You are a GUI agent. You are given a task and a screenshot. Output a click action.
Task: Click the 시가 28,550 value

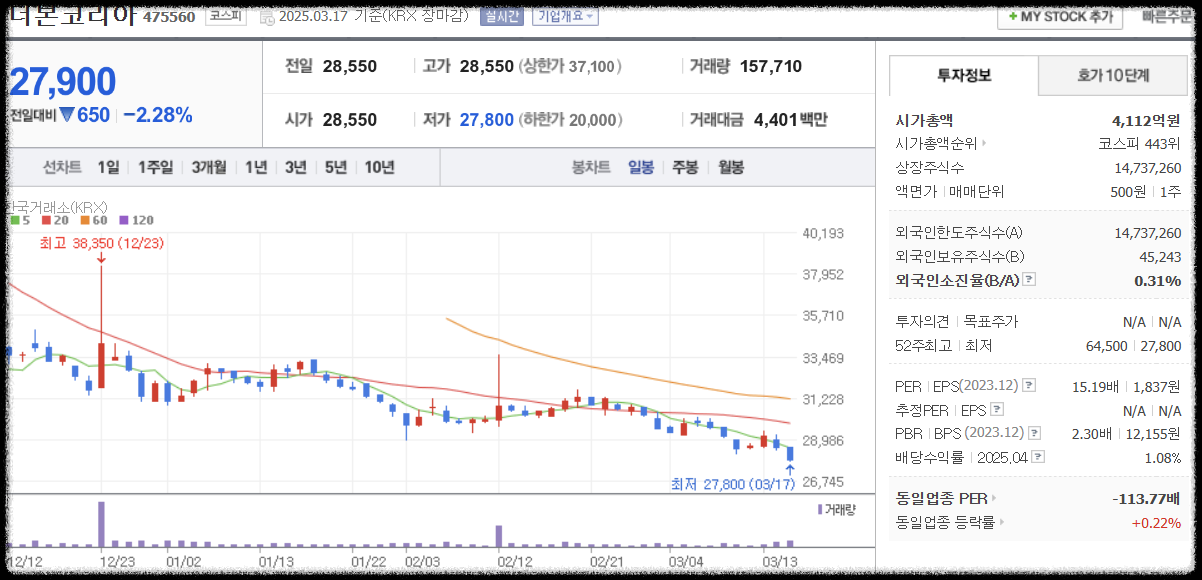tap(350, 120)
